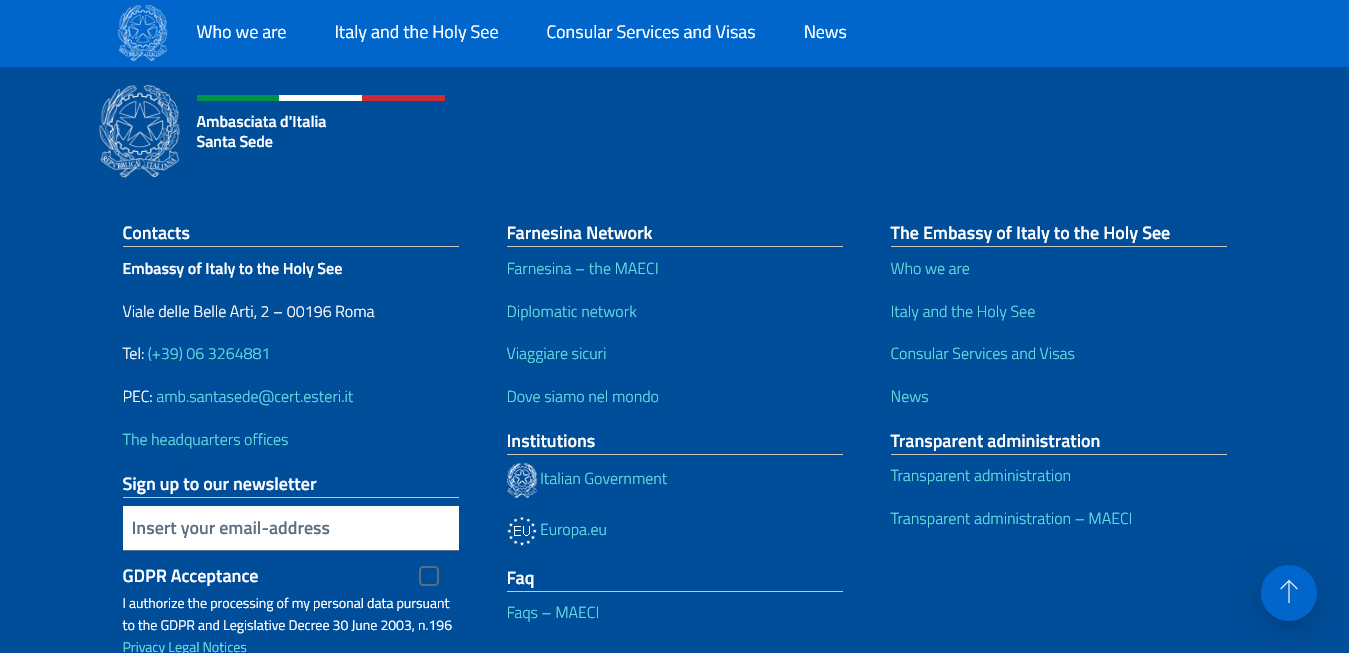Tick the GDPR Acceptance checkbox
Screen dimensions: 1349x653
[x=429, y=576]
